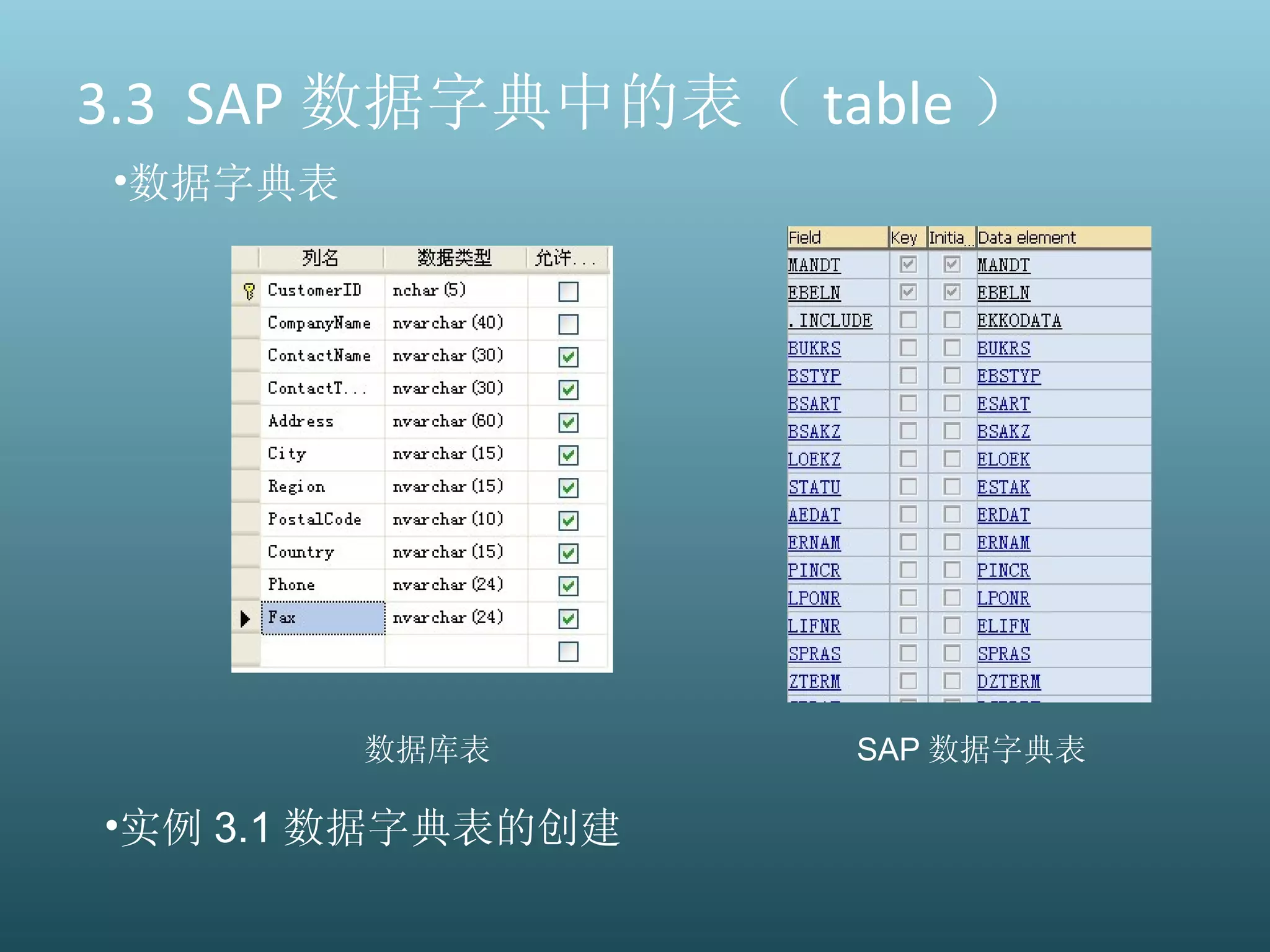
Task: Open the EBSTYP data element link
Action: click(1009, 376)
